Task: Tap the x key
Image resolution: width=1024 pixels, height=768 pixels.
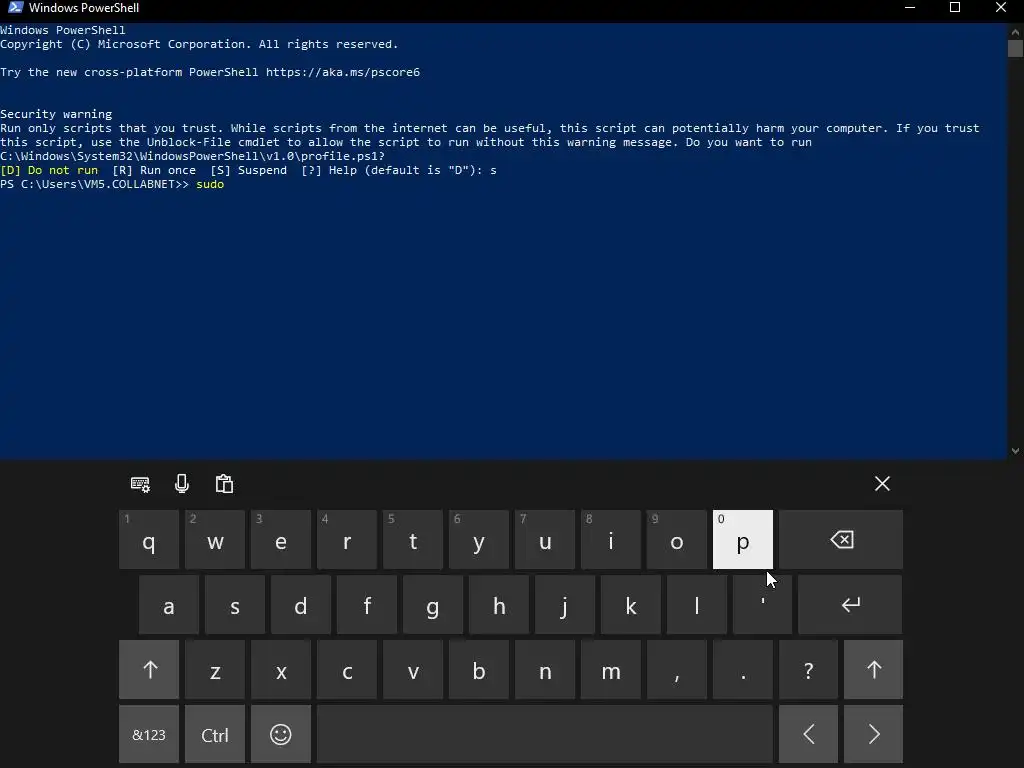Action: 281,669
